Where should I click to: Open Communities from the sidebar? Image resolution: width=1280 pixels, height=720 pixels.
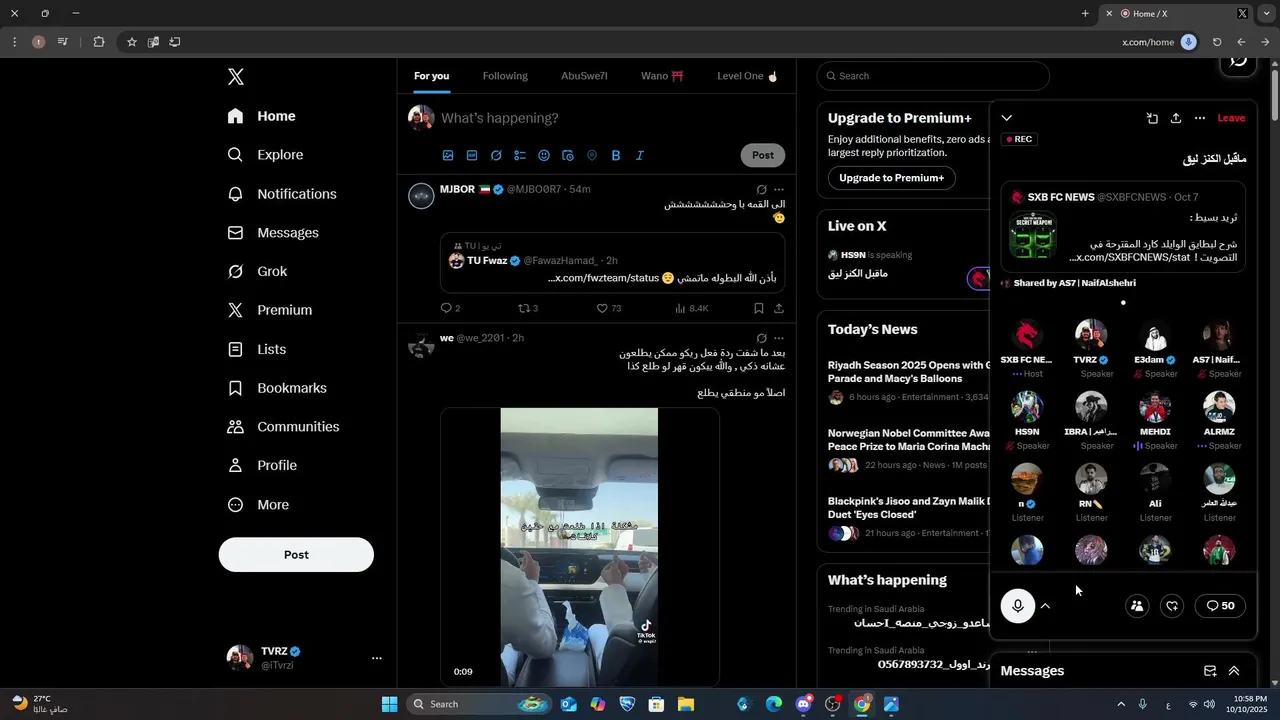[x=283, y=427]
